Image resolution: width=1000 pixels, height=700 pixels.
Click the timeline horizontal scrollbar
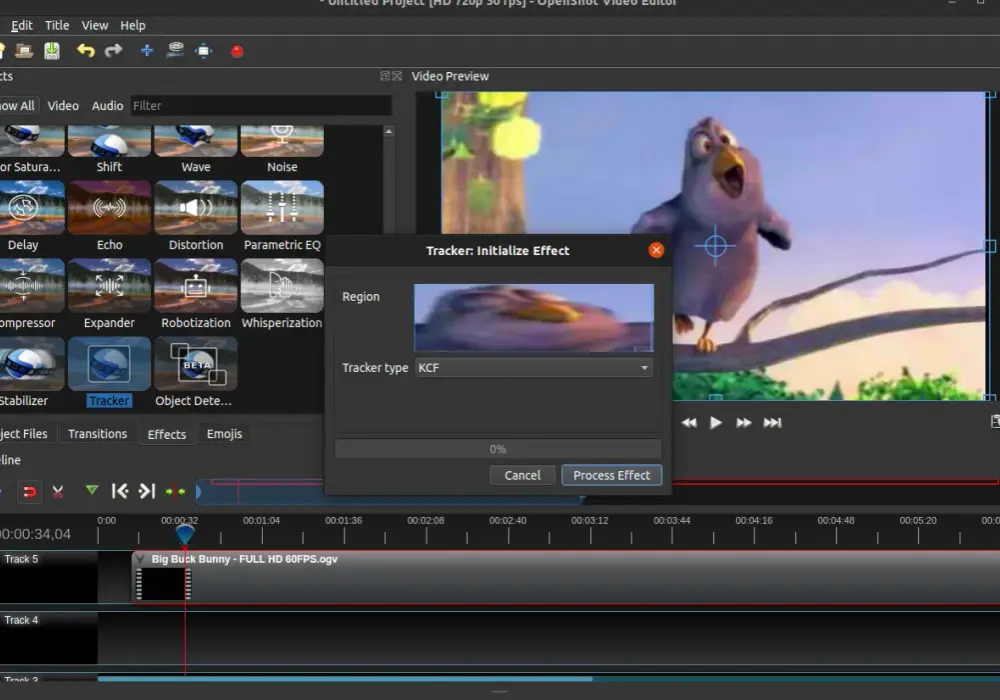pos(345,679)
